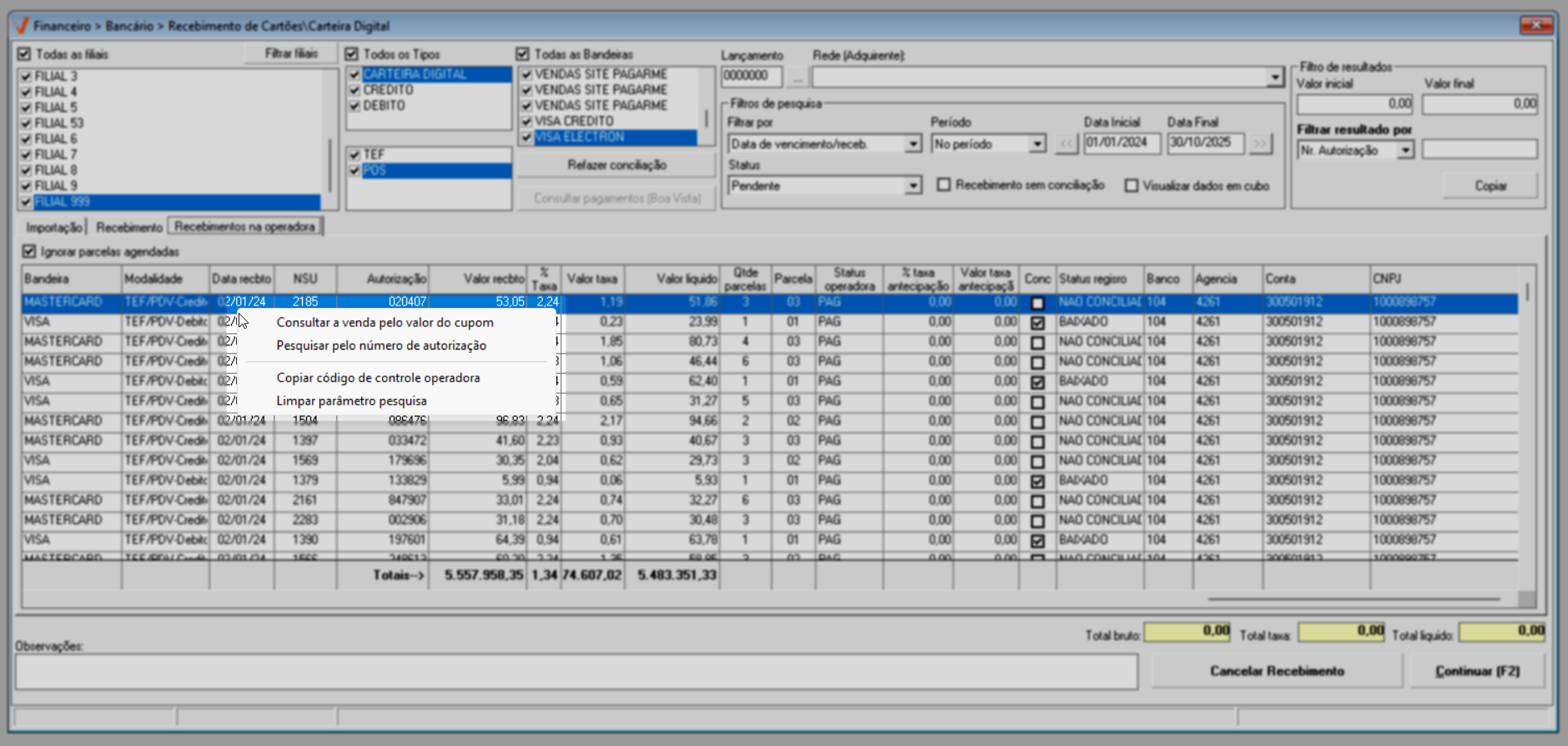The image size is (1568, 746).
Task: Select Limpar parâmetro pesquisa from context menu
Action: click(x=351, y=401)
